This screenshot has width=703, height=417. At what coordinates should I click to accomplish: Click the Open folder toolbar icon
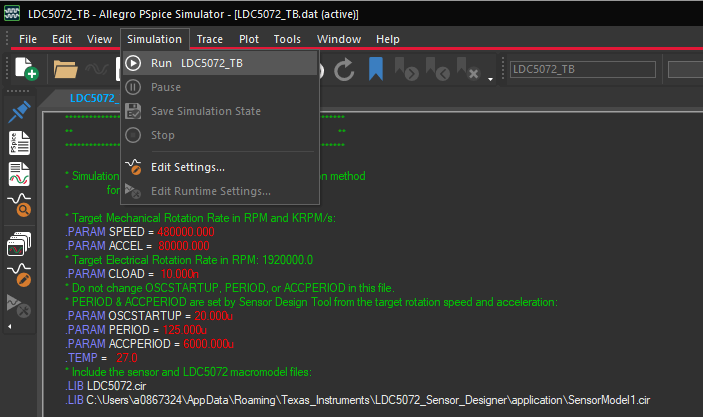tap(66, 69)
